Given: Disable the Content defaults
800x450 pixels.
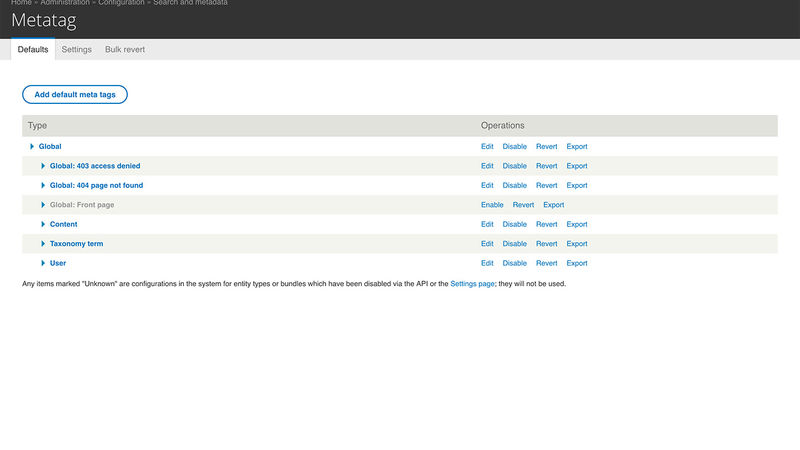Looking at the screenshot, I should click(514, 224).
